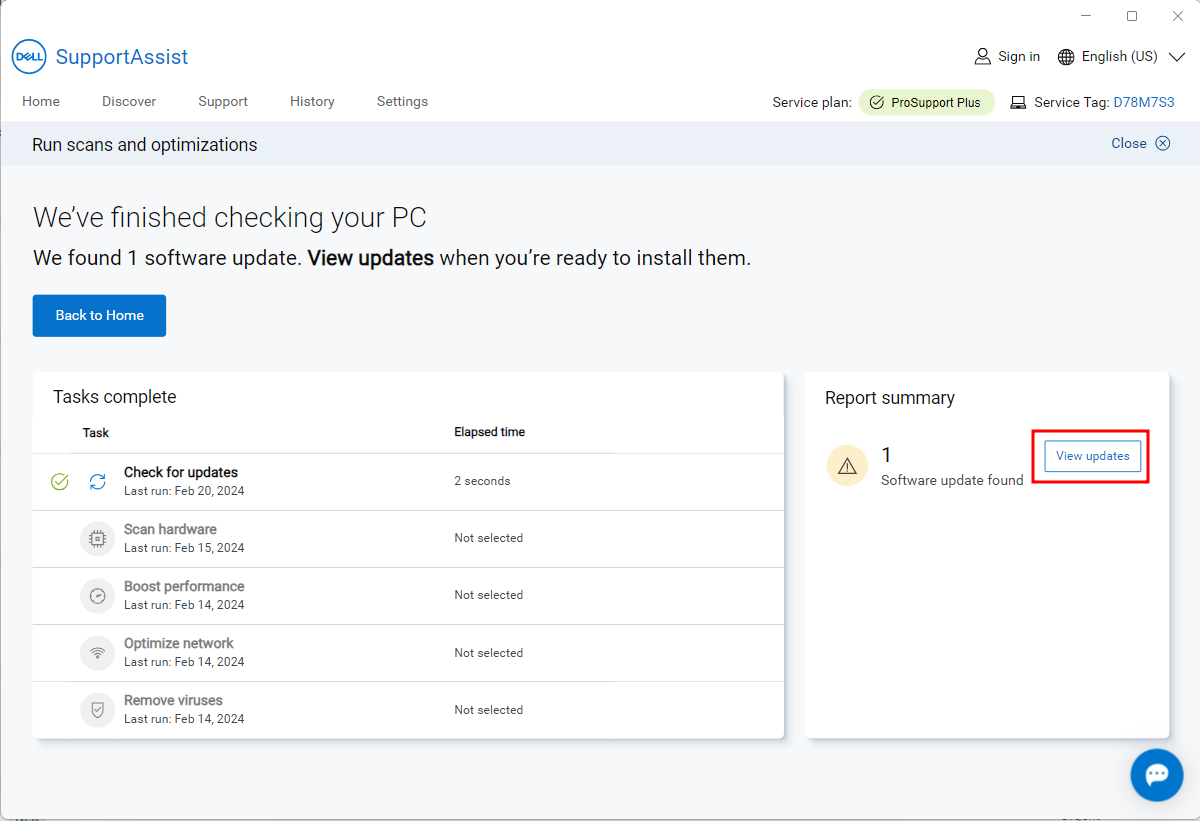Click the Close link in scans banner
Viewport: 1200px width, 821px height.
[1129, 143]
